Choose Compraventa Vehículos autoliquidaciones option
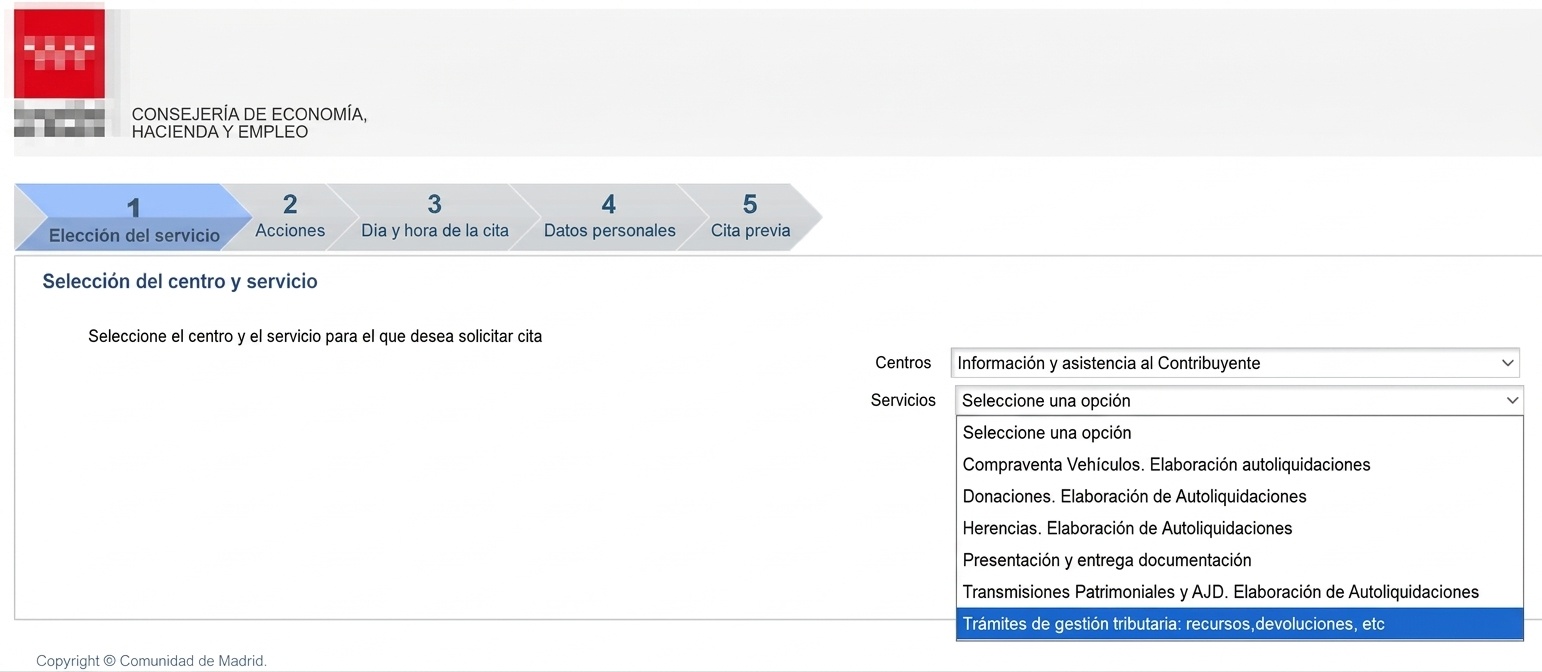 tap(1239, 465)
